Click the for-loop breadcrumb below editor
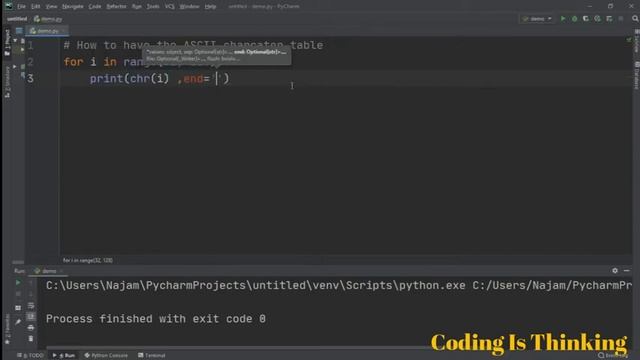Screen dimensions: 640x360 pos(88,260)
